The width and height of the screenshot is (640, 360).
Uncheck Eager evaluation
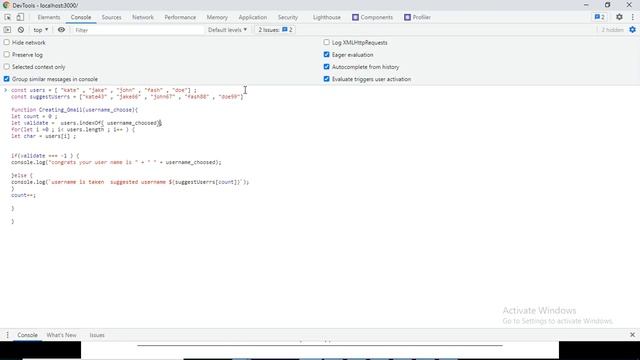(x=327, y=54)
